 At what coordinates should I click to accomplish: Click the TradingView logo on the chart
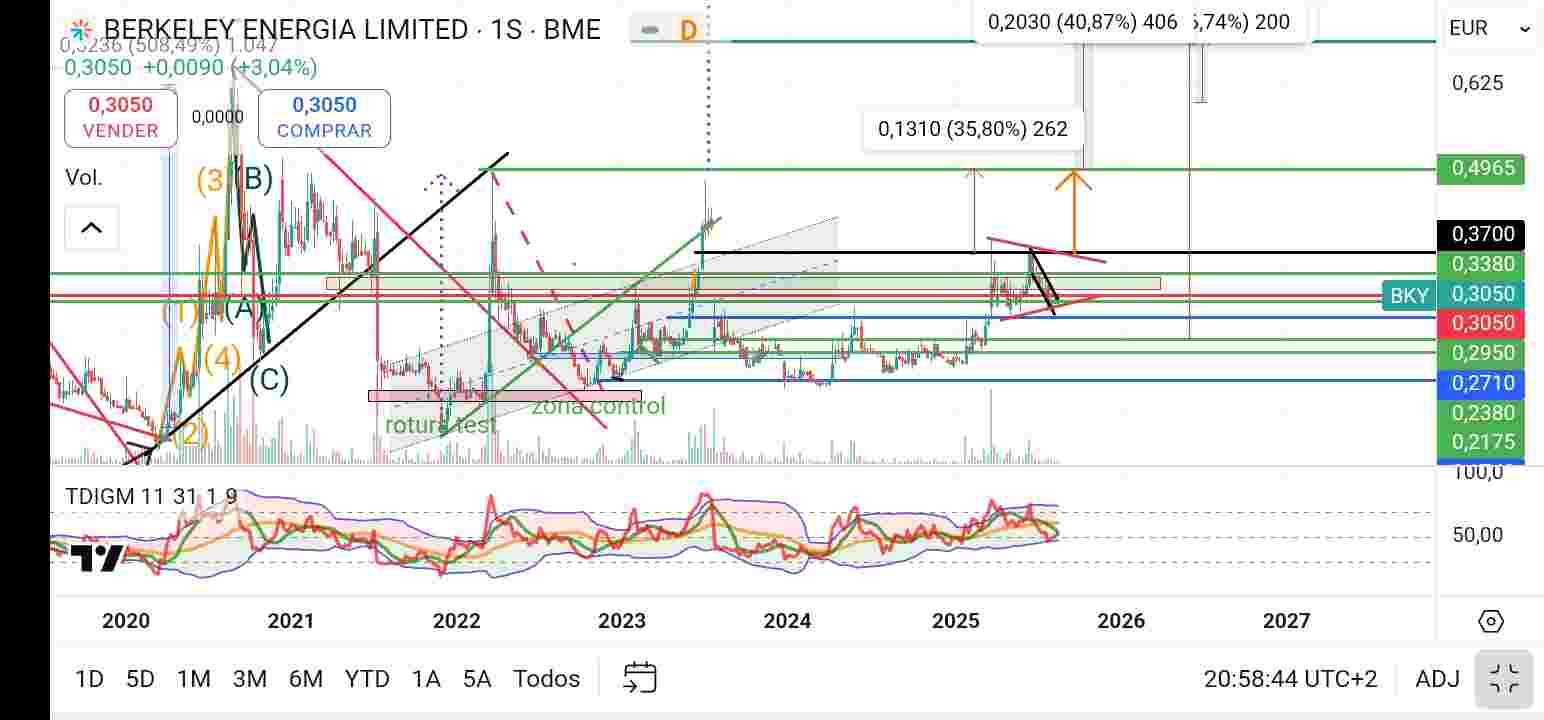[97, 557]
